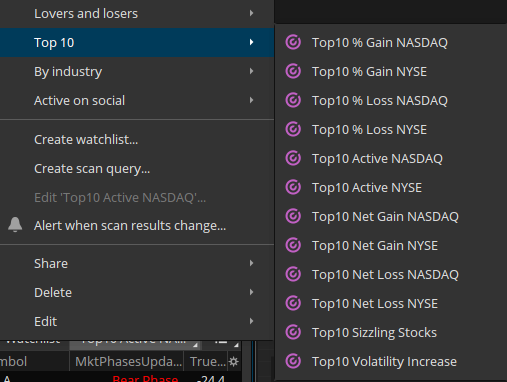Click scan icon beside Top10 % Loss NYSE
The height and width of the screenshot is (382, 507).
pos(293,129)
